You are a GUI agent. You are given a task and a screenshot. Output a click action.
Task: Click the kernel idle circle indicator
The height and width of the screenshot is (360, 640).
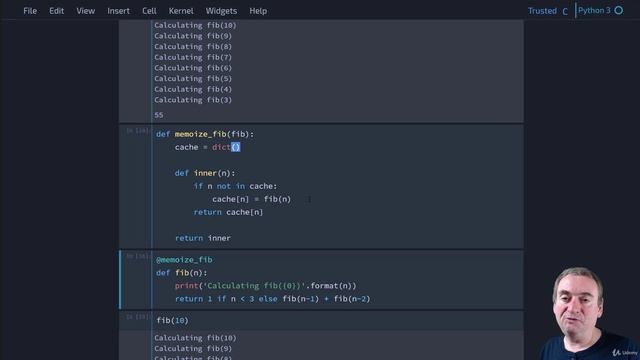click(619, 10)
